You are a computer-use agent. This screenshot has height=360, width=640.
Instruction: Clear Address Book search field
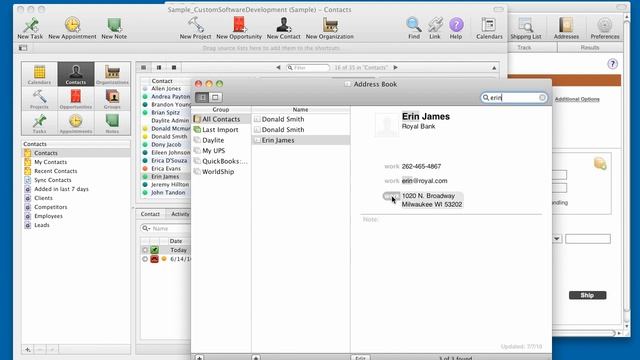542,98
